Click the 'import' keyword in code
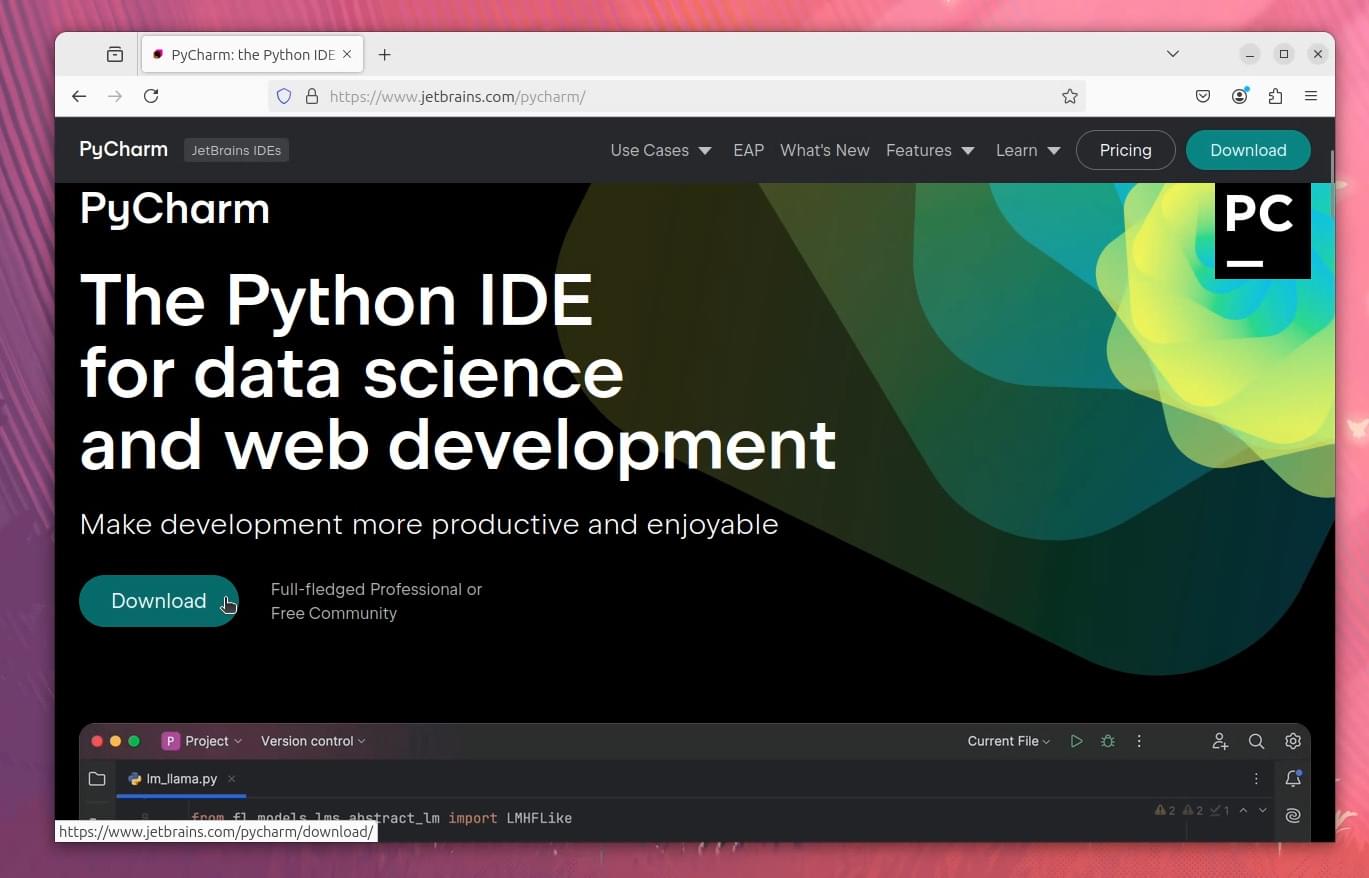Viewport: 1369px width, 878px height. click(x=473, y=818)
